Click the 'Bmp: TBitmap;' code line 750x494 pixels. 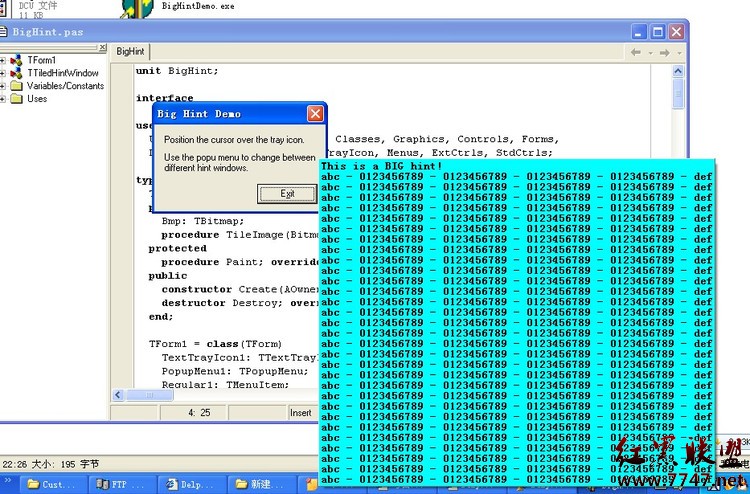[x=203, y=221]
